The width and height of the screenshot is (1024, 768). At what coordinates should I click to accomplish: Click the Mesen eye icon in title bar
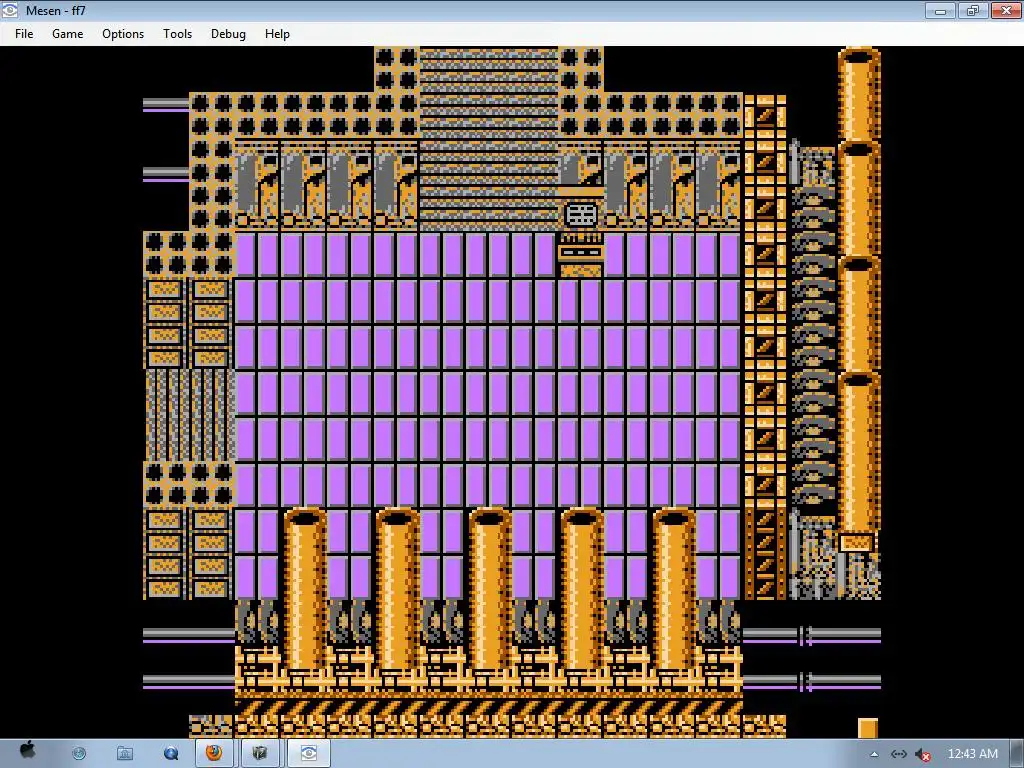click(x=10, y=10)
